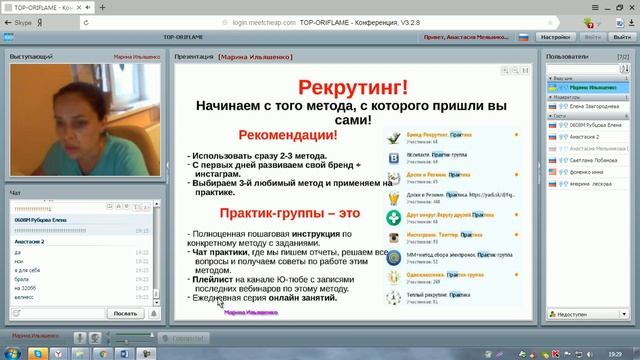This screenshot has height=360, width=640.
Task: Open Chrome from the taskbar
Action: (x=102, y=354)
